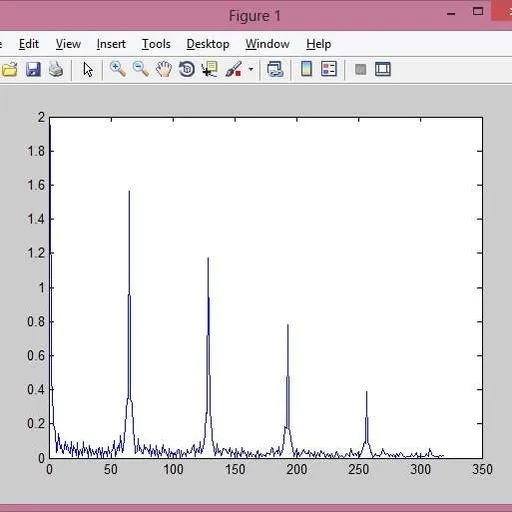Save the figure with the floppy disk icon
The image size is (512, 512).
(x=33, y=70)
